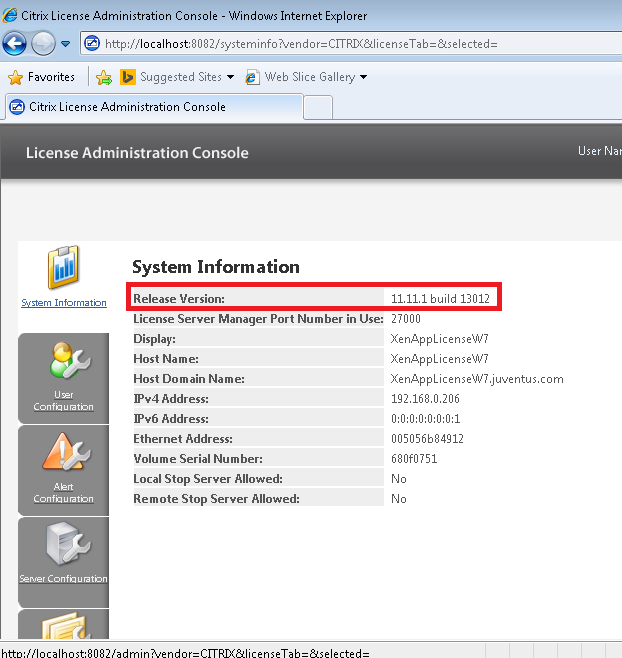622x658 pixels.
Task: Expand the Suggested Sites dropdown
Action: pyautogui.click(x=230, y=77)
